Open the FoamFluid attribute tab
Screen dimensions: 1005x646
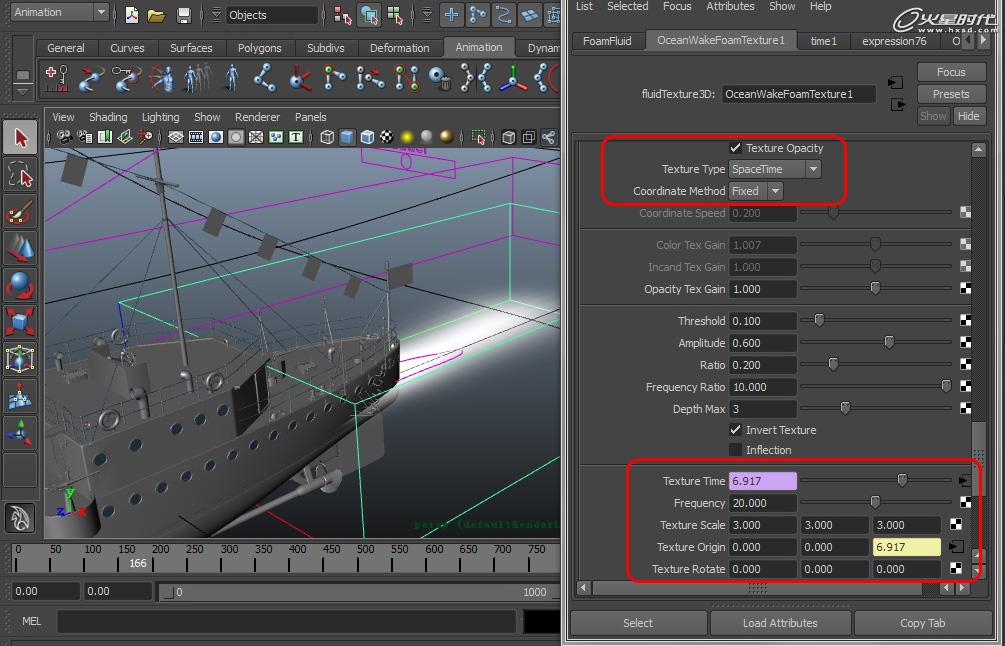pos(606,41)
